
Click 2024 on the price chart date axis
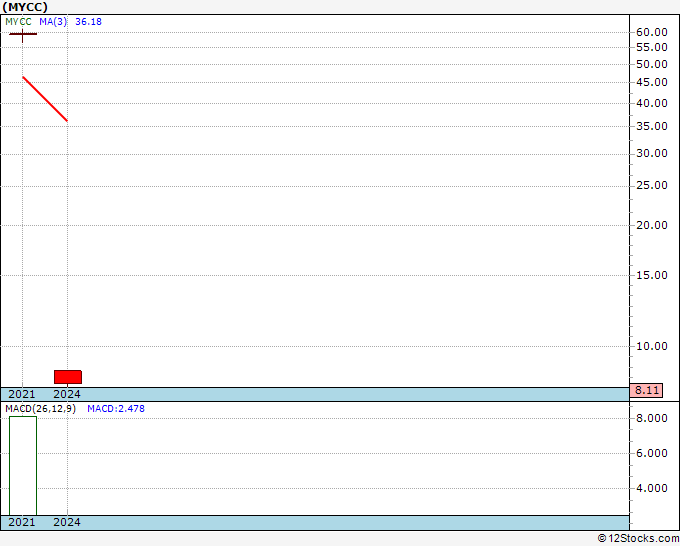coord(67,394)
